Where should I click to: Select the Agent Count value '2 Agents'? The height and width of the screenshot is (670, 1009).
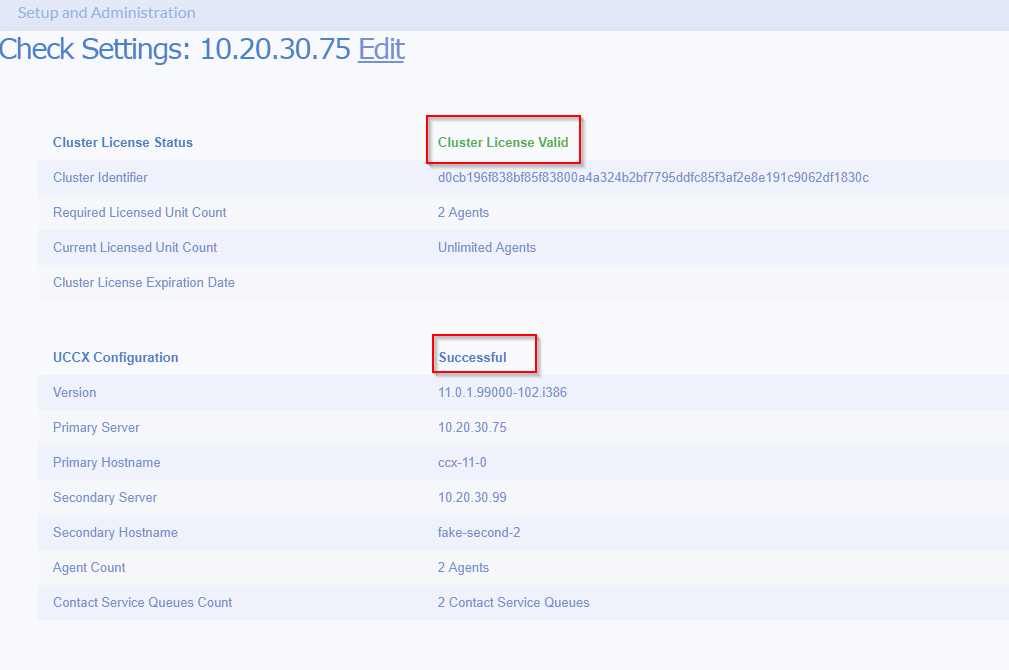pyautogui.click(x=463, y=568)
